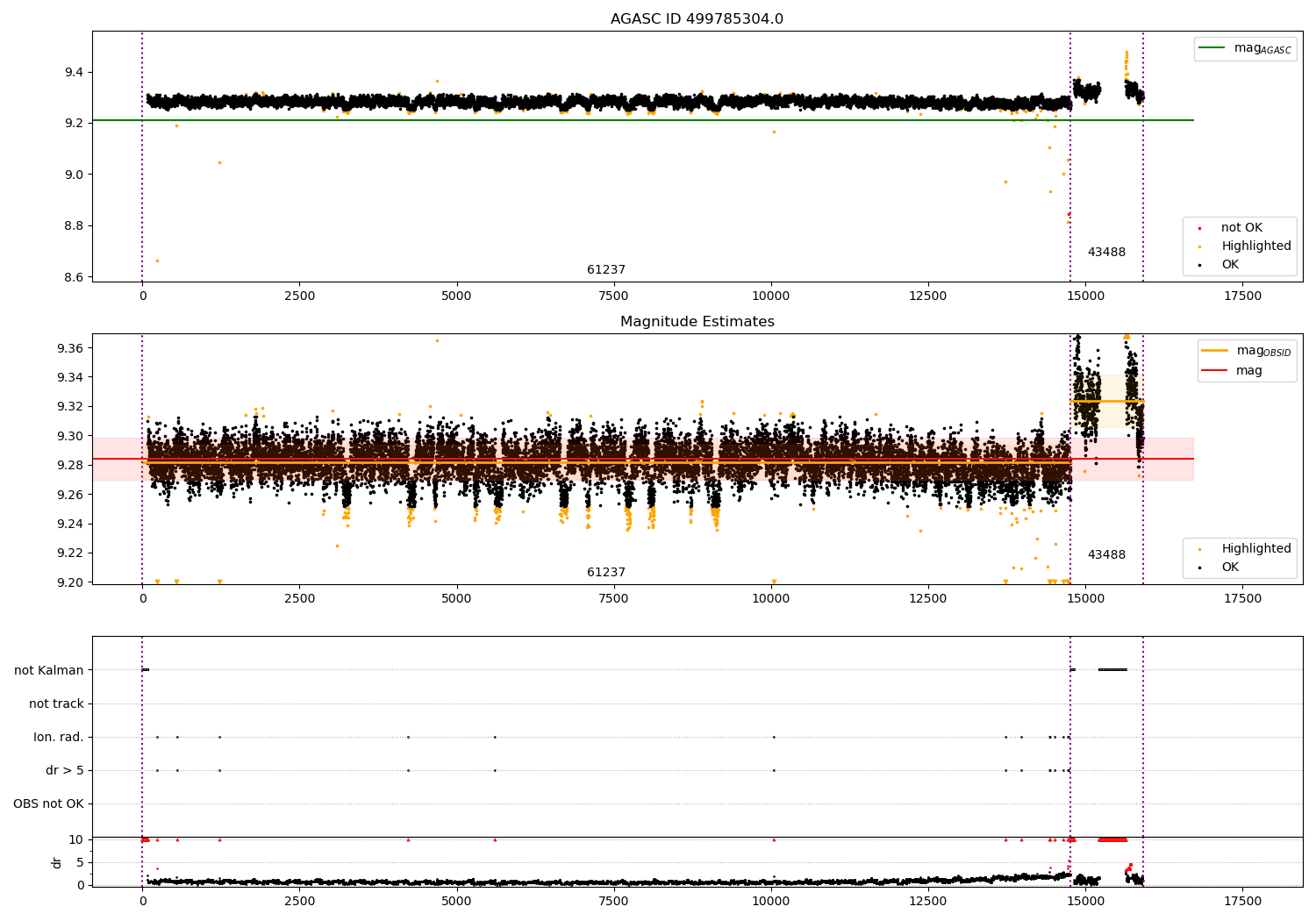Click the red 'mag' legend entry in middle plot

click(1233, 371)
